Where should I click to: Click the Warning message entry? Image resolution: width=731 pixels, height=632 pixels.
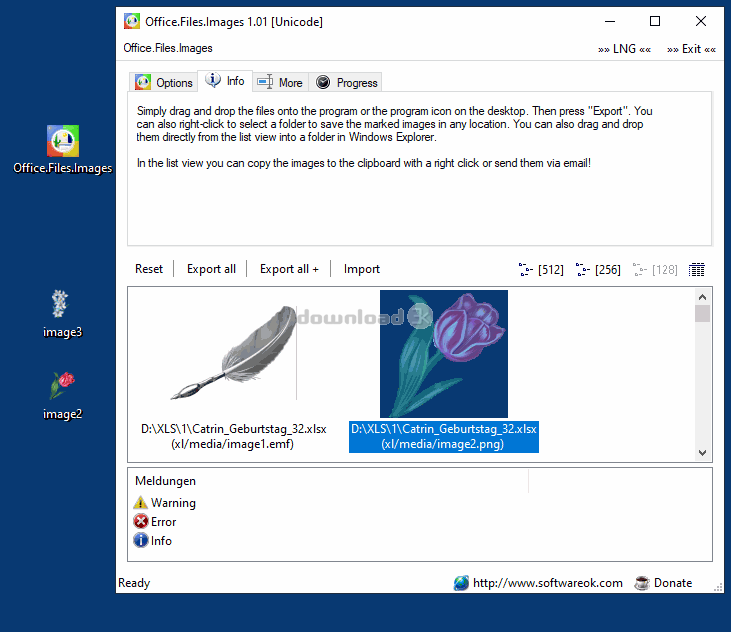tap(165, 502)
